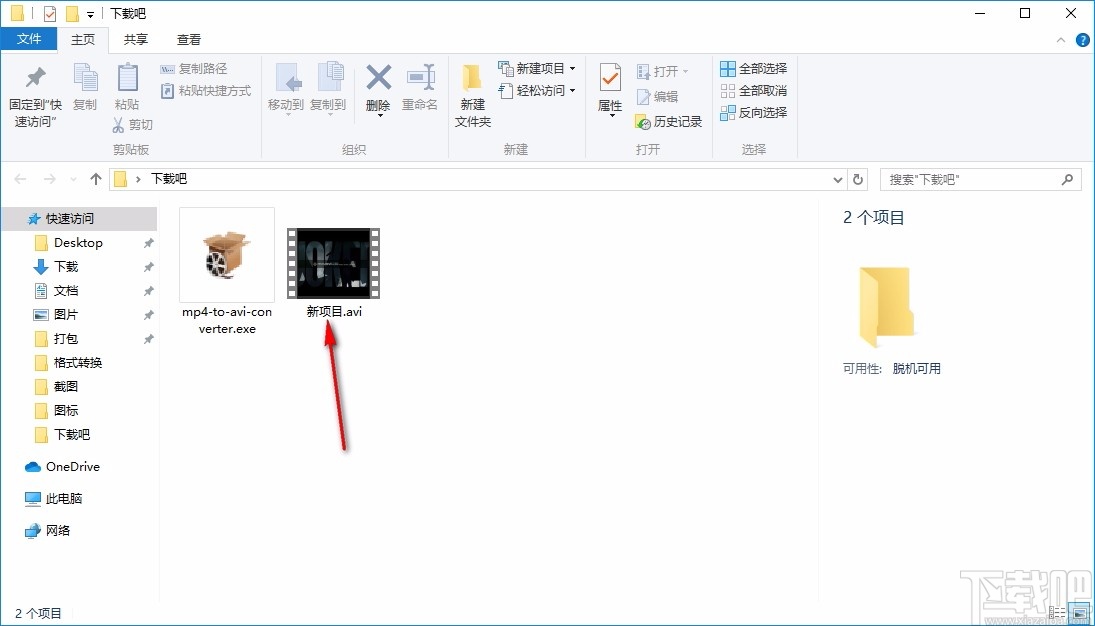Select all items with 全部选择

(753, 68)
